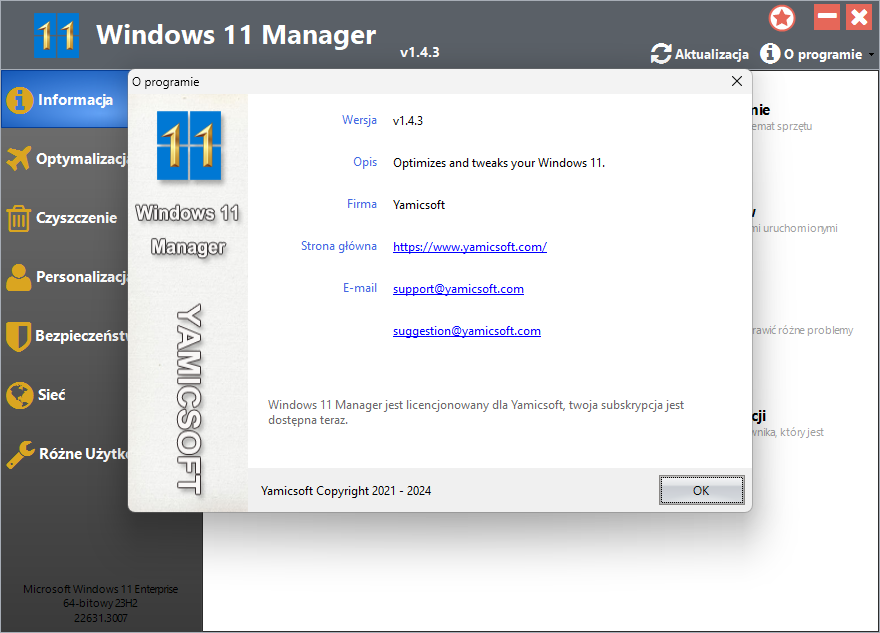The height and width of the screenshot is (633, 880).
Task: Expand the dropdown arrow beside O programie
Action: (x=871, y=55)
